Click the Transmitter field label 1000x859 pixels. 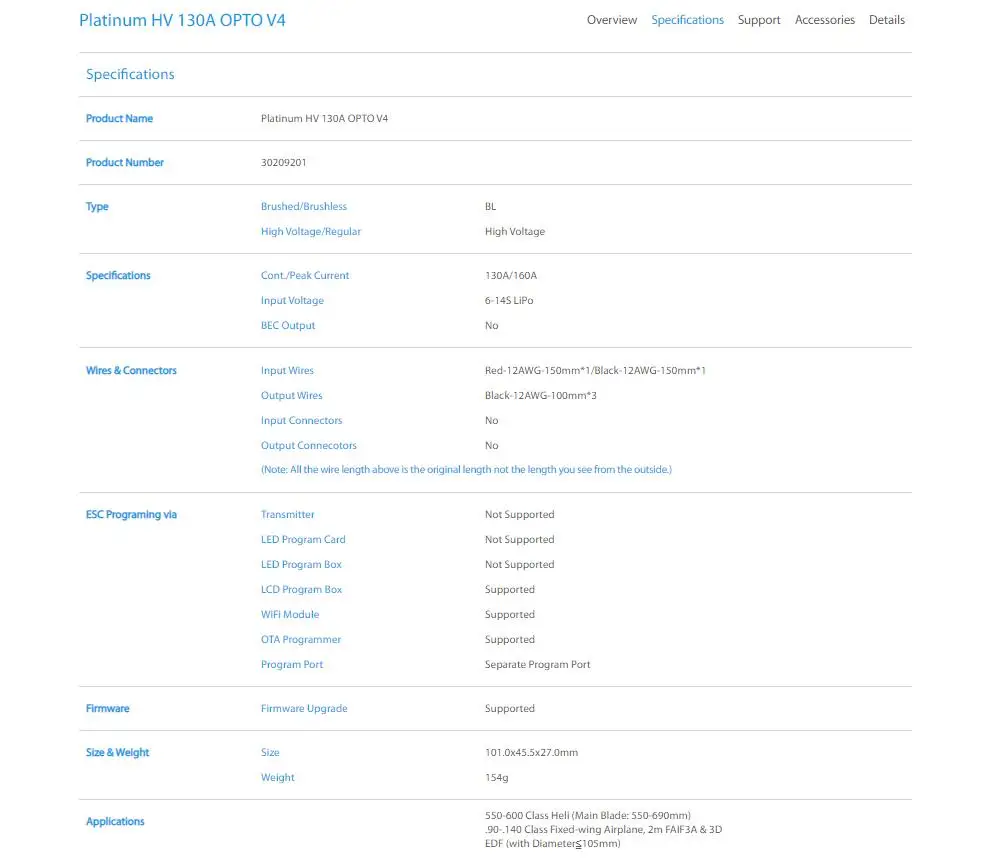coord(288,515)
